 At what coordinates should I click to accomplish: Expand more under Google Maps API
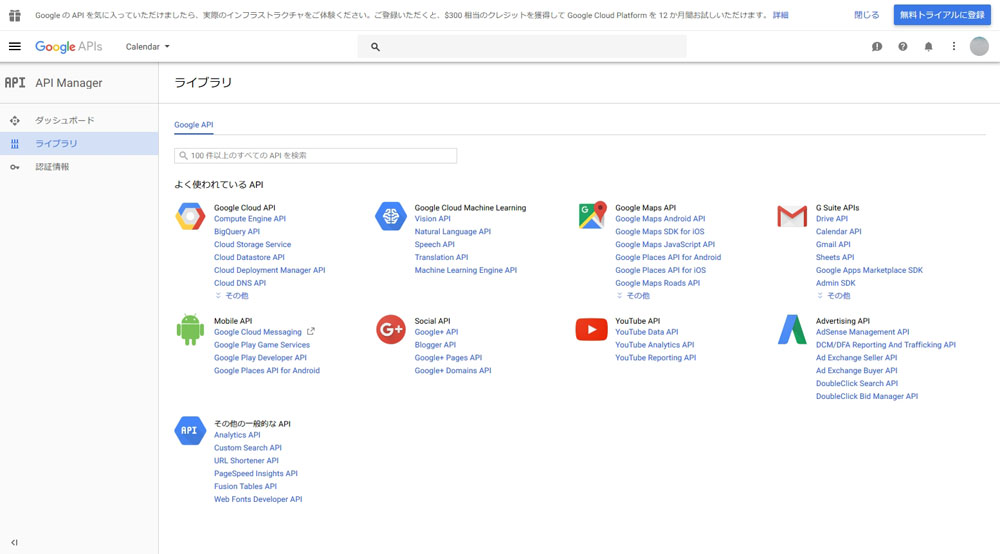(633, 296)
